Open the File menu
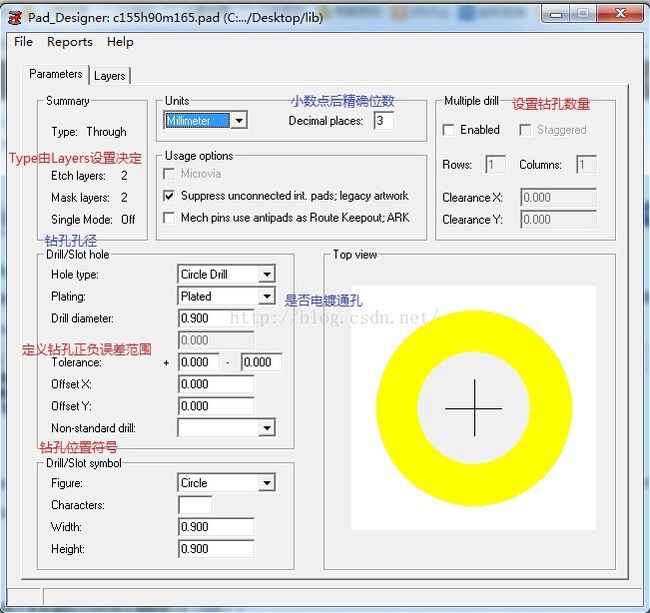650x613 pixels. click(23, 42)
